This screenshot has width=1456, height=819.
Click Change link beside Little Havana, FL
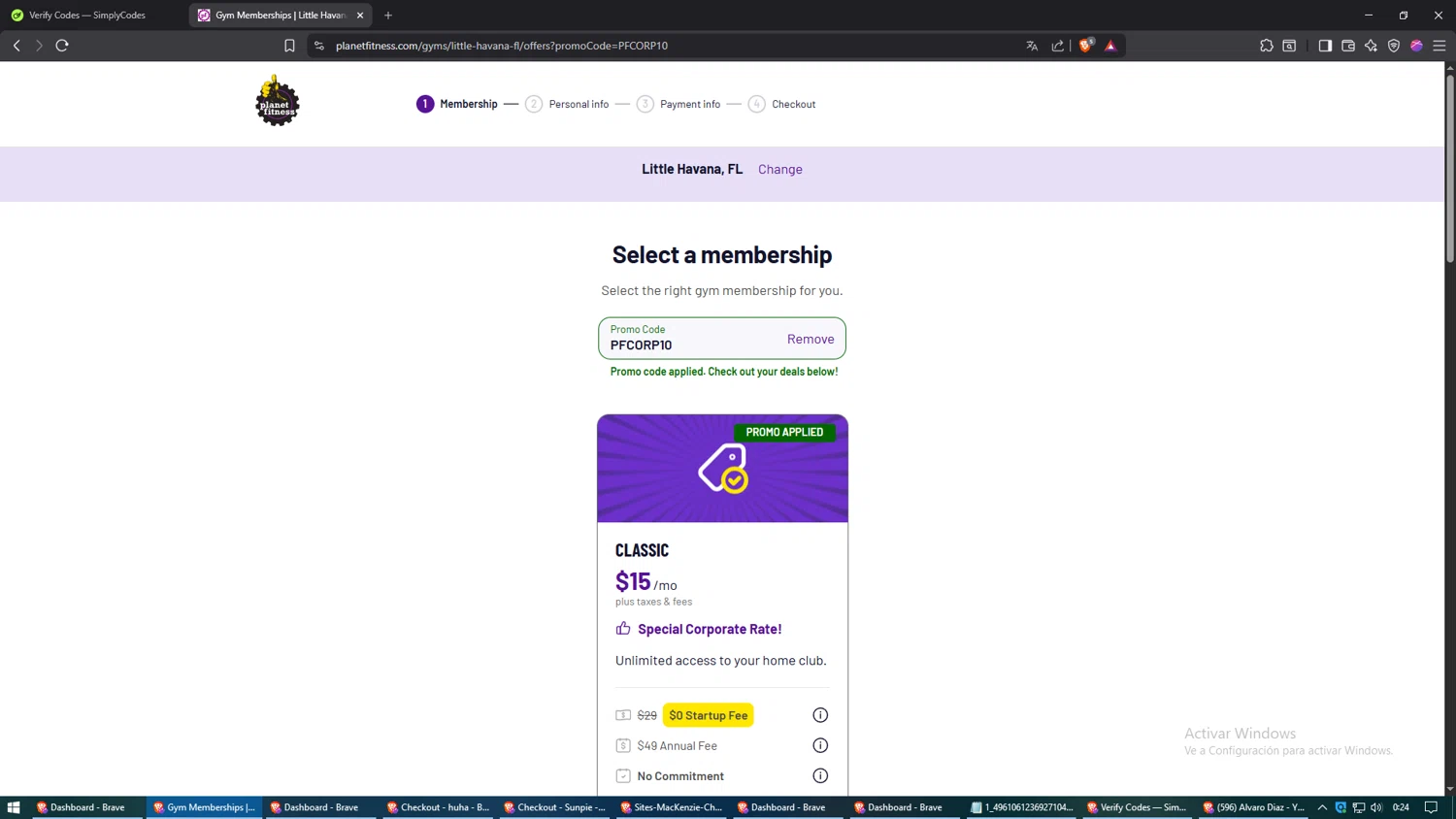tap(780, 169)
